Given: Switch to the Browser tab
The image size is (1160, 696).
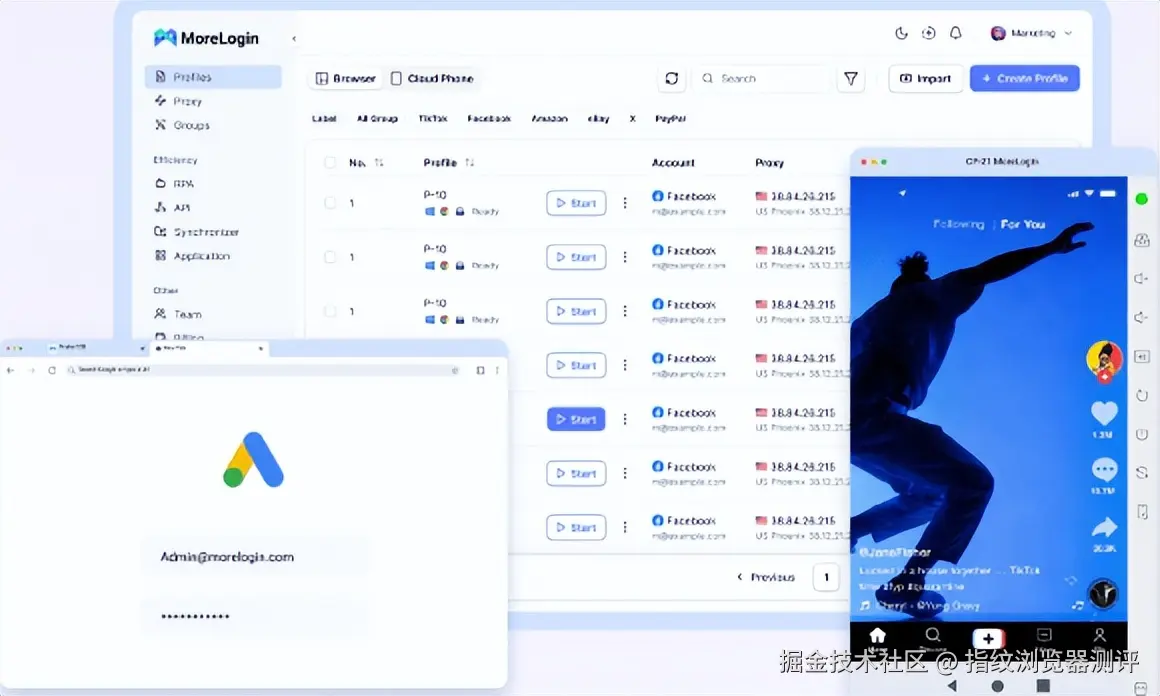Looking at the screenshot, I should (x=345, y=78).
